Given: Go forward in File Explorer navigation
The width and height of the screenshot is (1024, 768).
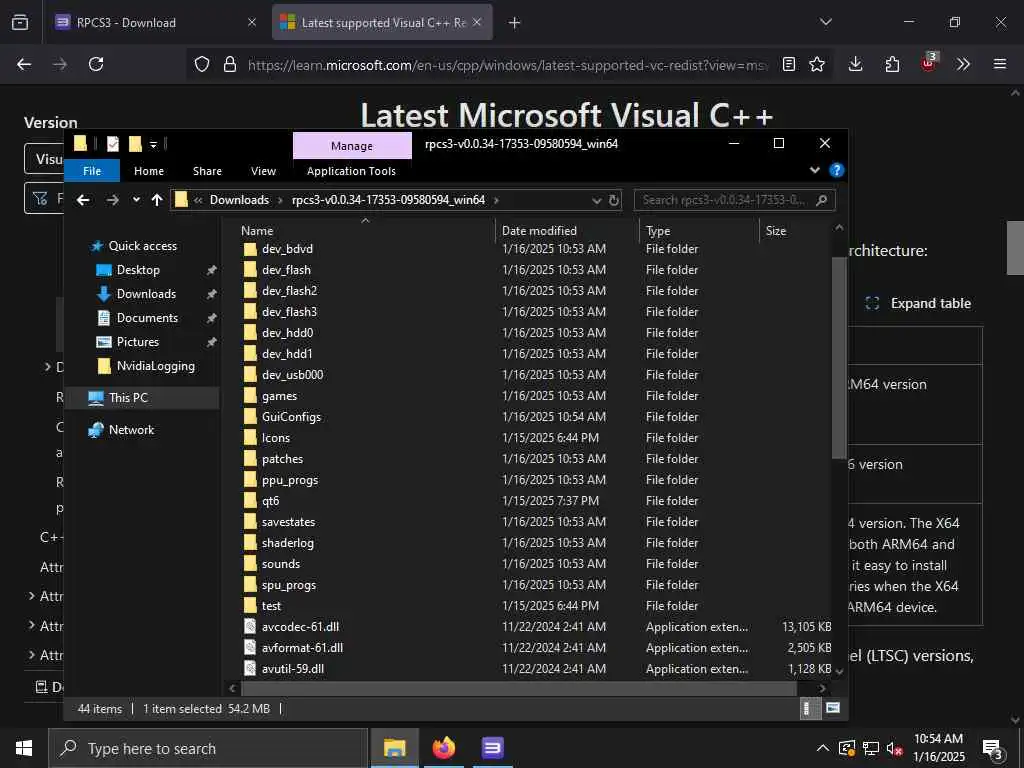Looking at the screenshot, I should 112,200.
